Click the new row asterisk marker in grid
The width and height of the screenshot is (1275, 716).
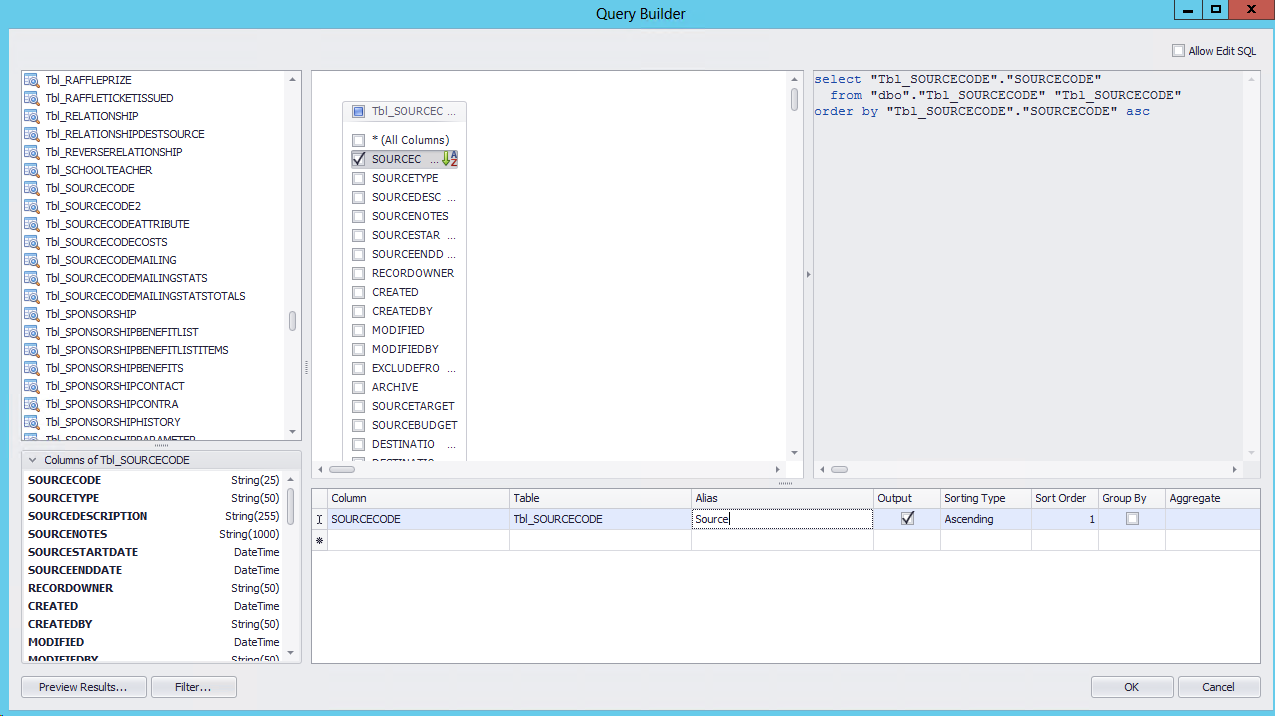click(319, 540)
